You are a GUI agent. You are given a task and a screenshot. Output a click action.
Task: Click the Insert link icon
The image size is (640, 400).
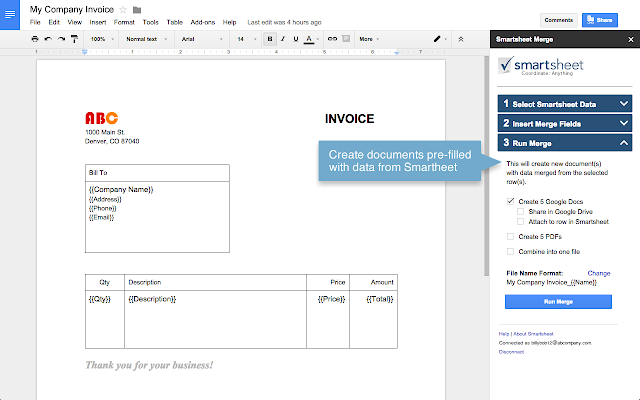coord(332,39)
